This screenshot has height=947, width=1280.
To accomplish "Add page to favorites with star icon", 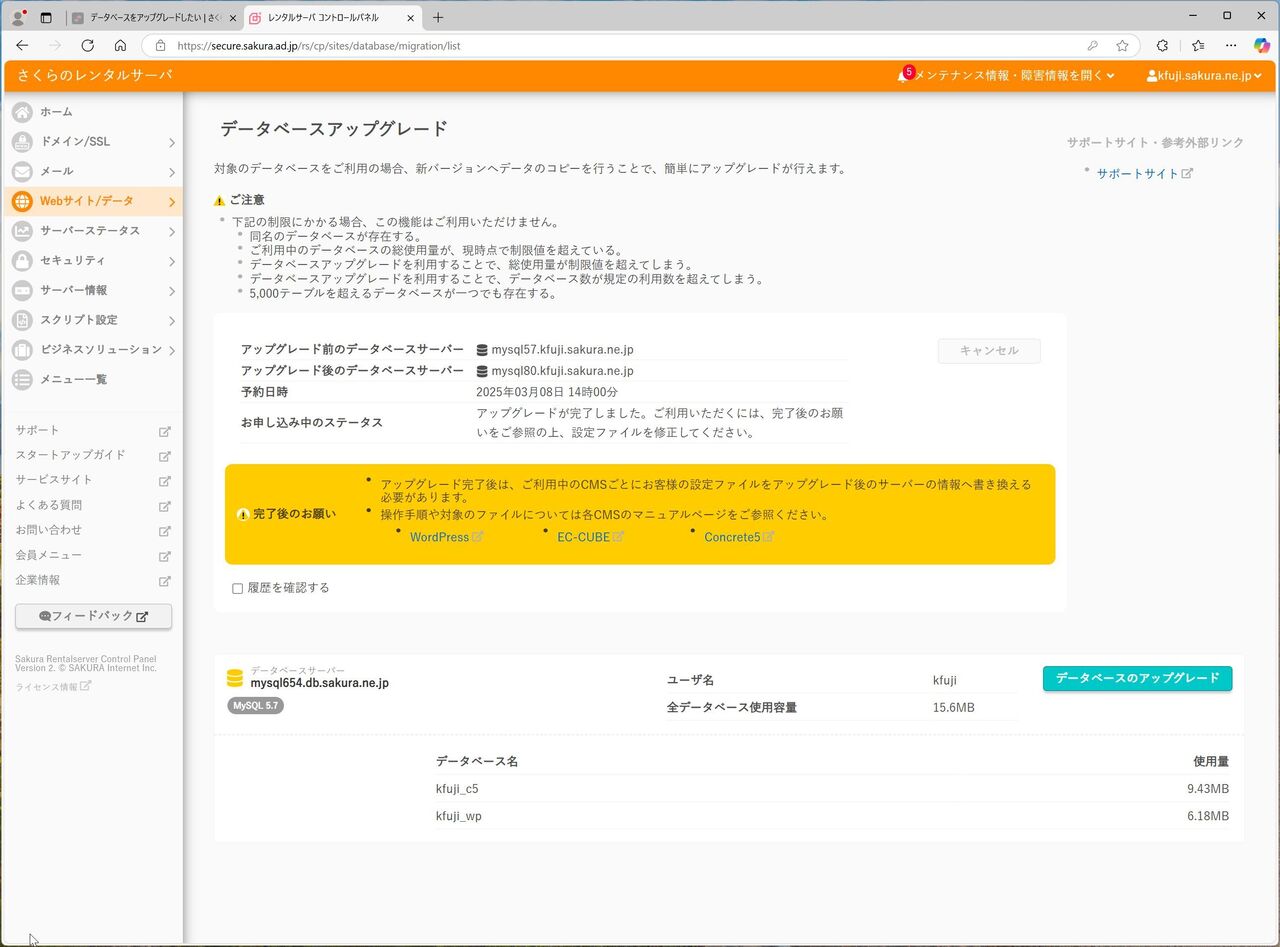I will point(1122,45).
